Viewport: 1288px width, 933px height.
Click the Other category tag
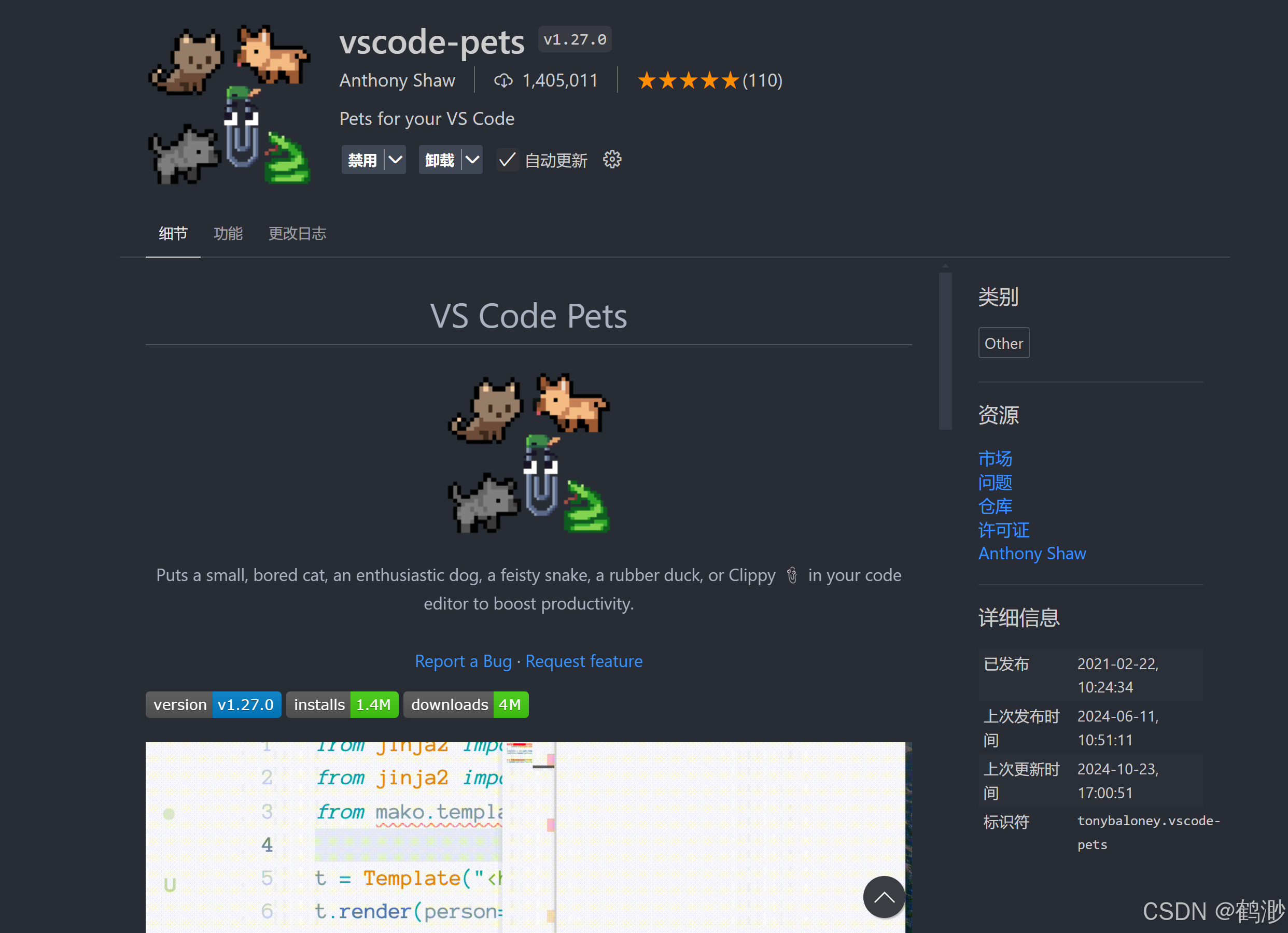[x=1003, y=343]
